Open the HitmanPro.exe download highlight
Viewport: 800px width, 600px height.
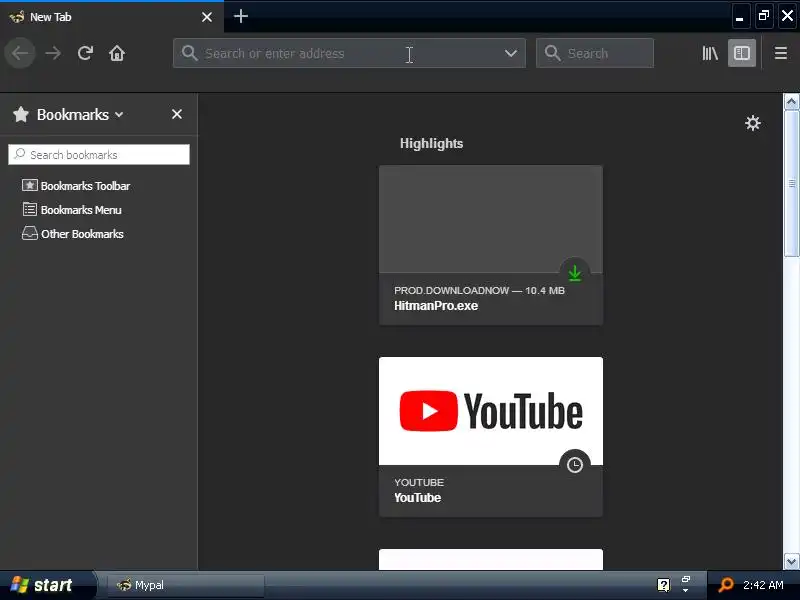pyautogui.click(x=491, y=245)
